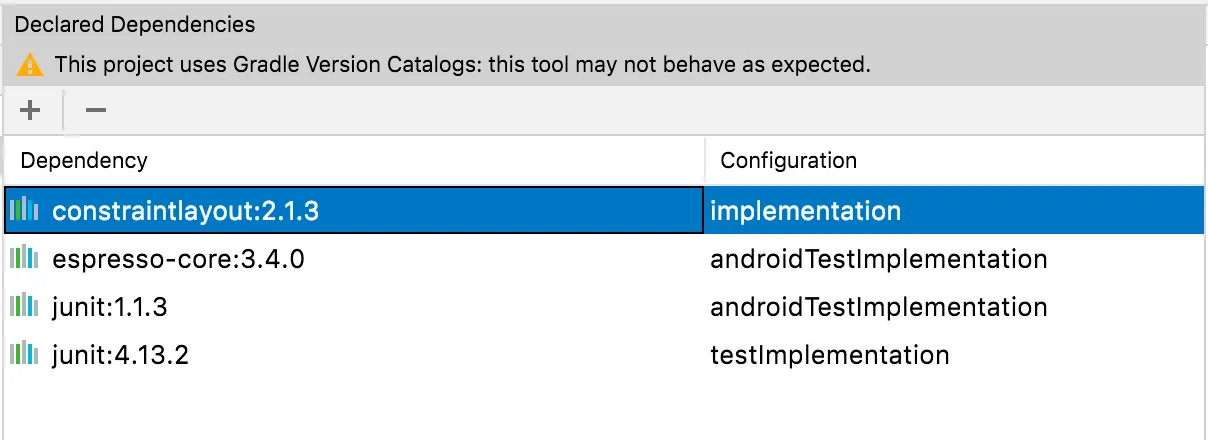Open androidTestImplementation cell for junit:1.1.3
This screenshot has height=440, width=1208.
click(955, 306)
